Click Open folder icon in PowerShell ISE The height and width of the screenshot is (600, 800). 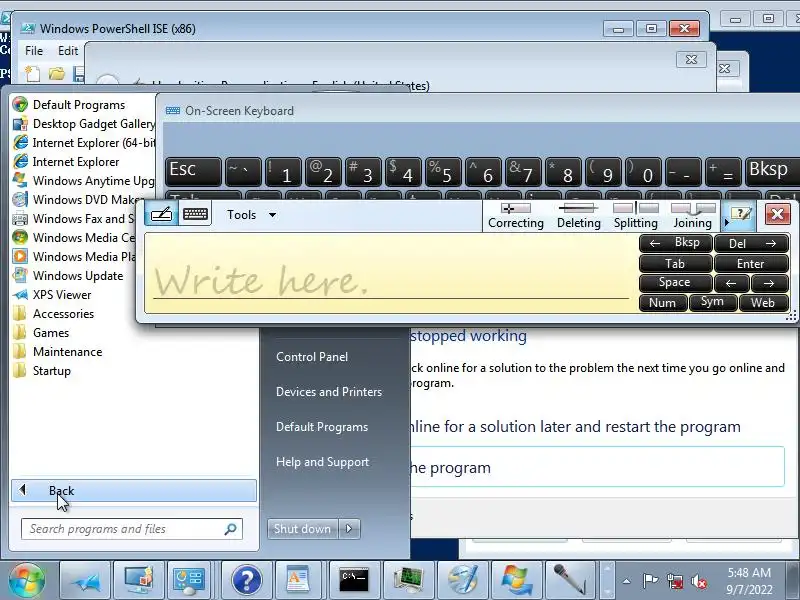point(57,74)
